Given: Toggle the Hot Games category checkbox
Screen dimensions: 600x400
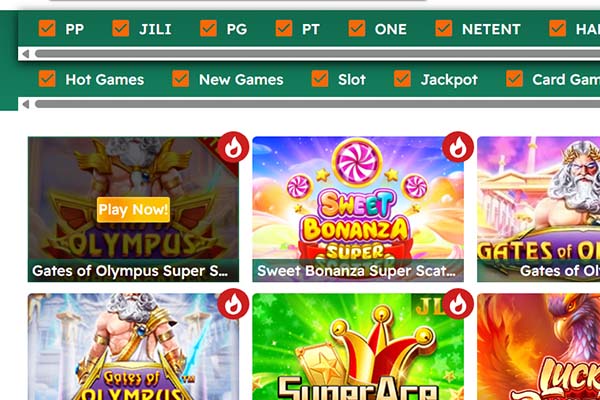Looking at the screenshot, I should click(47, 79).
